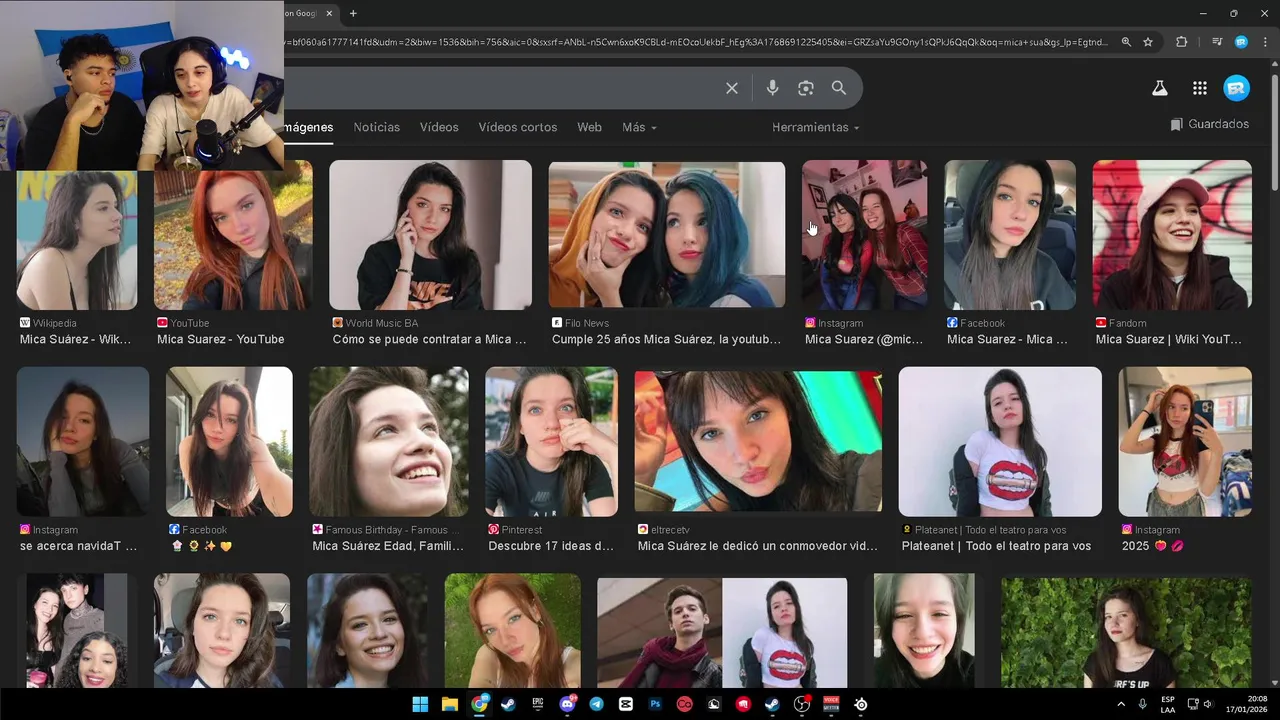
Task: Open 'Cumple 25 años Mica Suárez' Filo News link
Action: tap(666, 339)
